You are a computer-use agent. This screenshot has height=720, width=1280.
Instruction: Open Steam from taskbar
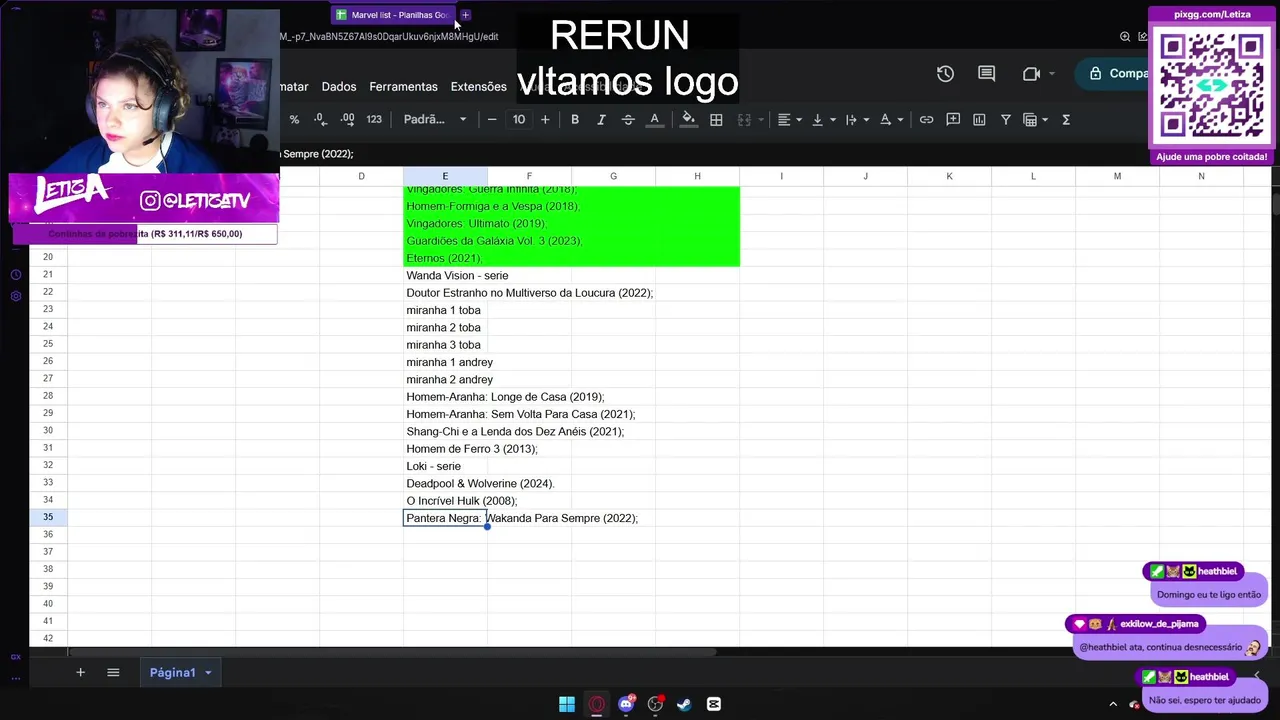684,704
